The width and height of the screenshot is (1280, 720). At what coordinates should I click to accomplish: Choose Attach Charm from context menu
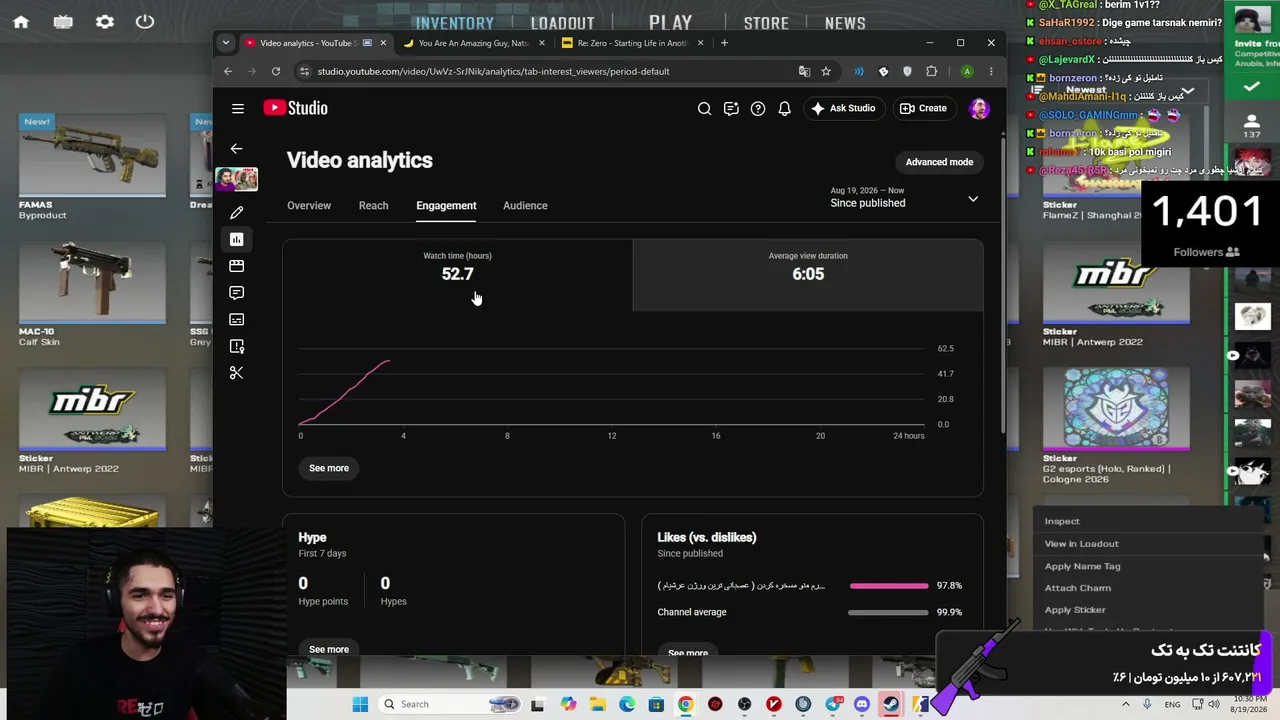pos(1077,588)
